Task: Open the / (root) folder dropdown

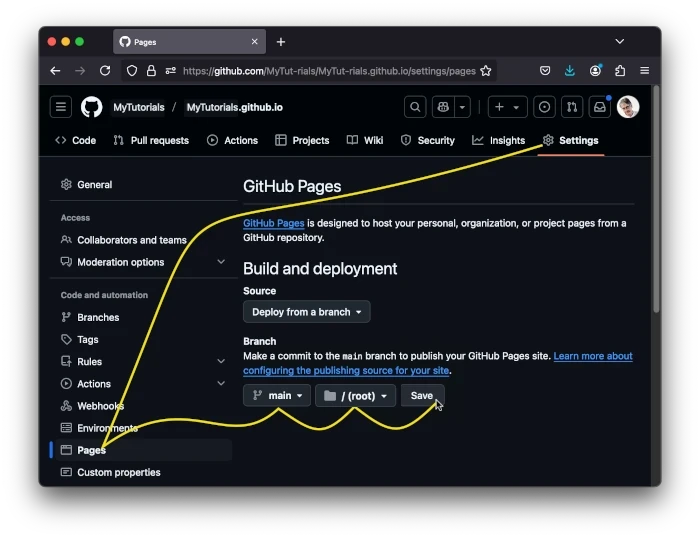Action: tap(355, 396)
